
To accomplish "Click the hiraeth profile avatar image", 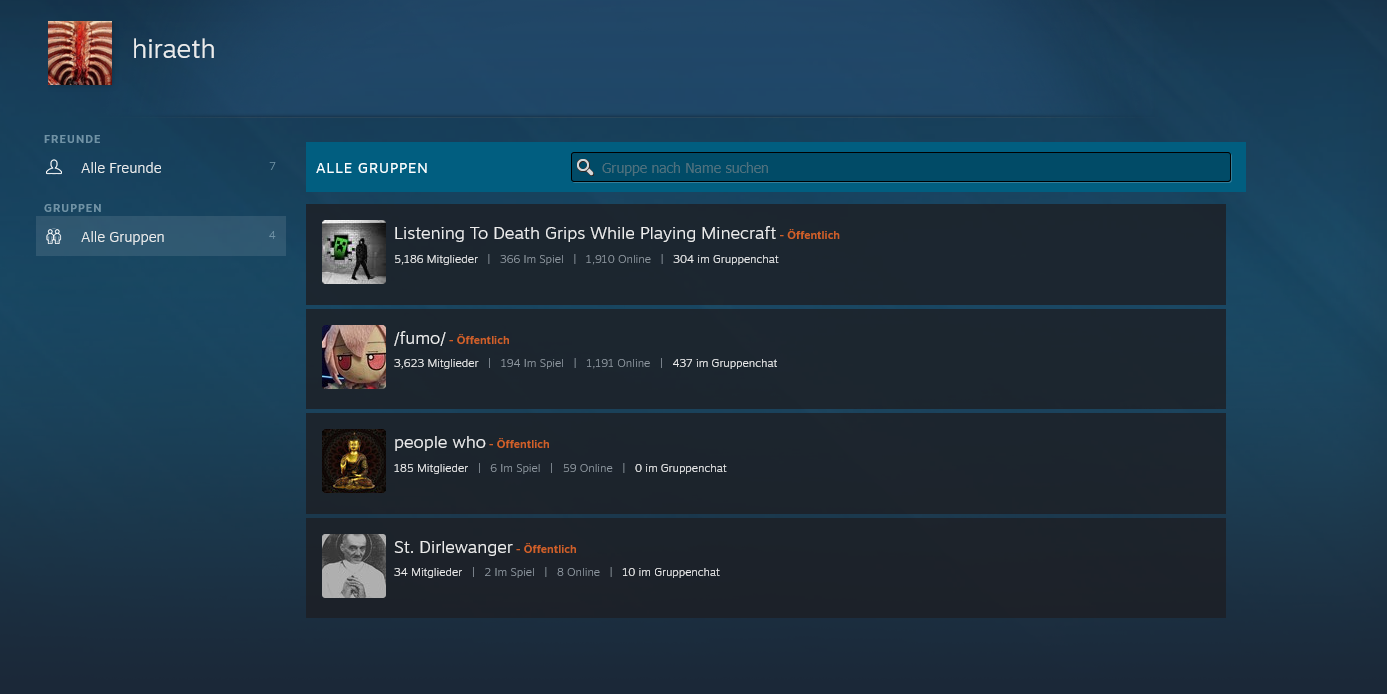I will pos(80,53).
